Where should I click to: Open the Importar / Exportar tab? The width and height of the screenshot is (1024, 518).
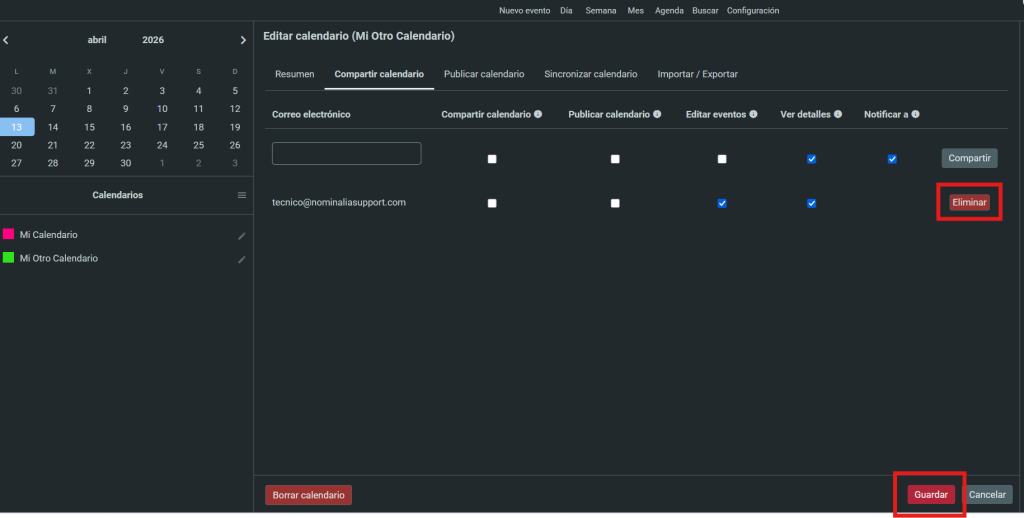[x=697, y=74]
